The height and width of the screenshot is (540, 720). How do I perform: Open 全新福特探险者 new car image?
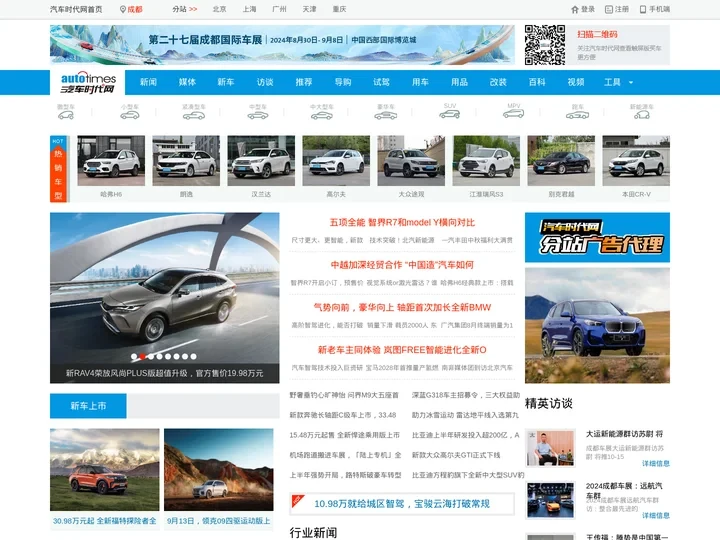pos(105,470)
